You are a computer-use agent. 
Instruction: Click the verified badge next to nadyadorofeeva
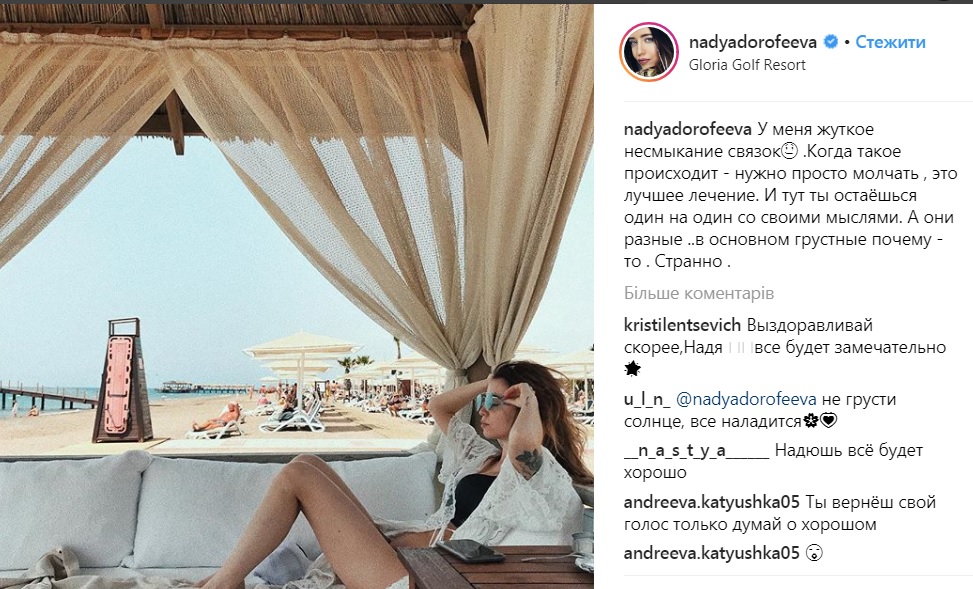coord(830,42)
